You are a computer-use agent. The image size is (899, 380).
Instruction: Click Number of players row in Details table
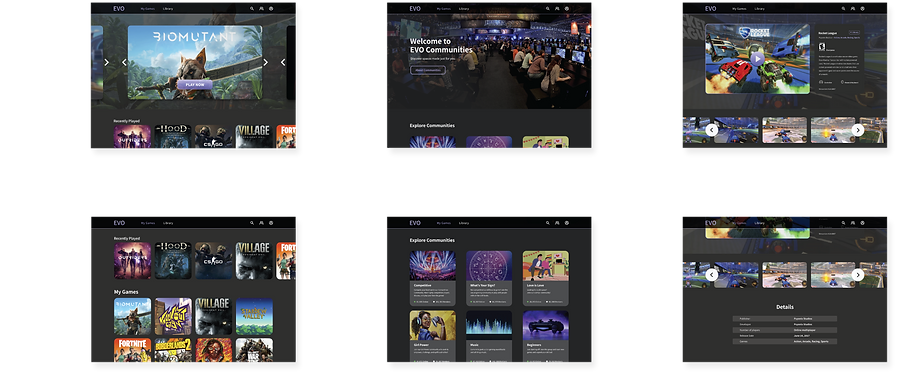point(784,330)
